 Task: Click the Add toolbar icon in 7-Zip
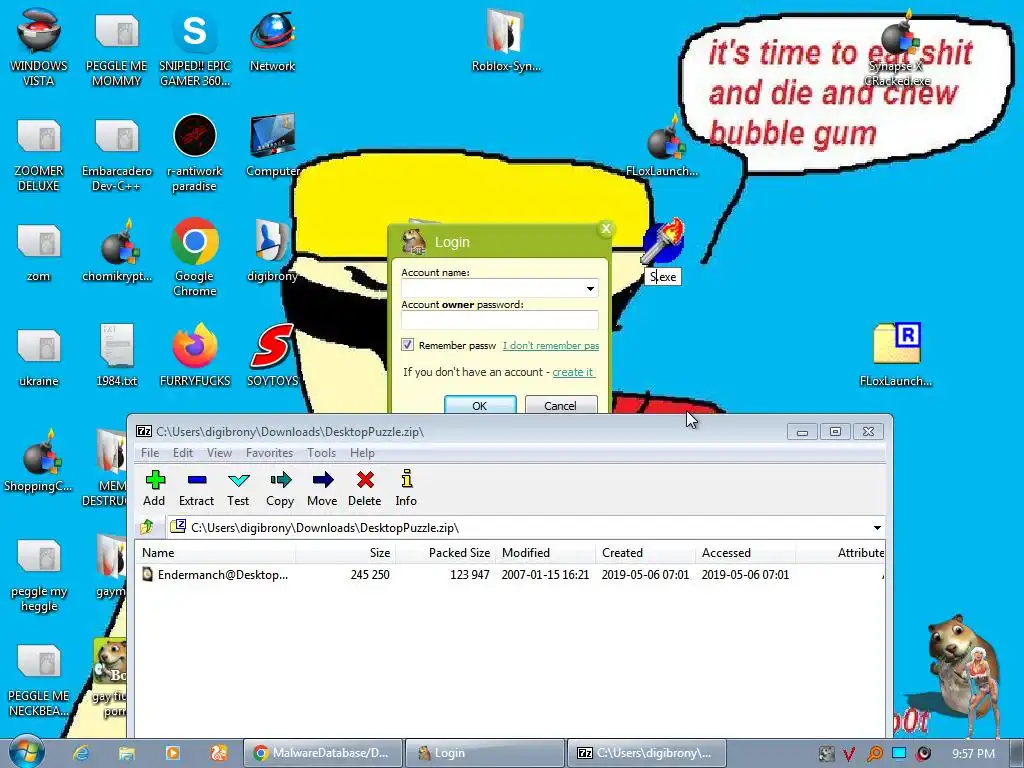click(154, 488)
